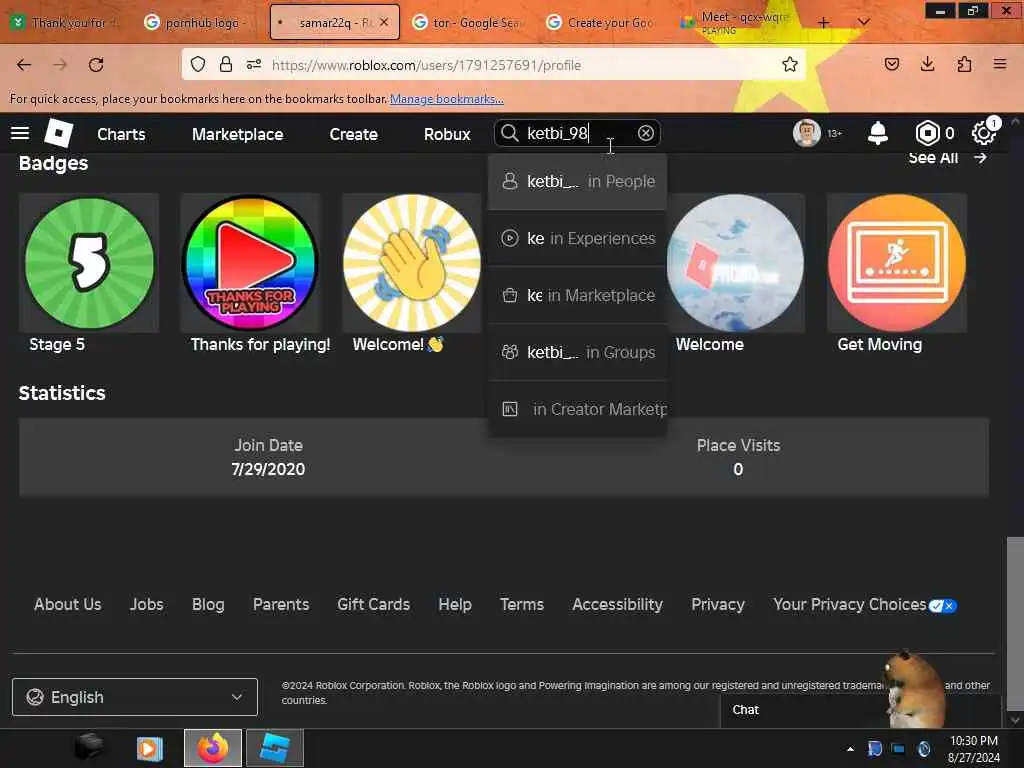Screen dimensions: 1024x768
Task: Open the About Us footer link
Action: 68,605
